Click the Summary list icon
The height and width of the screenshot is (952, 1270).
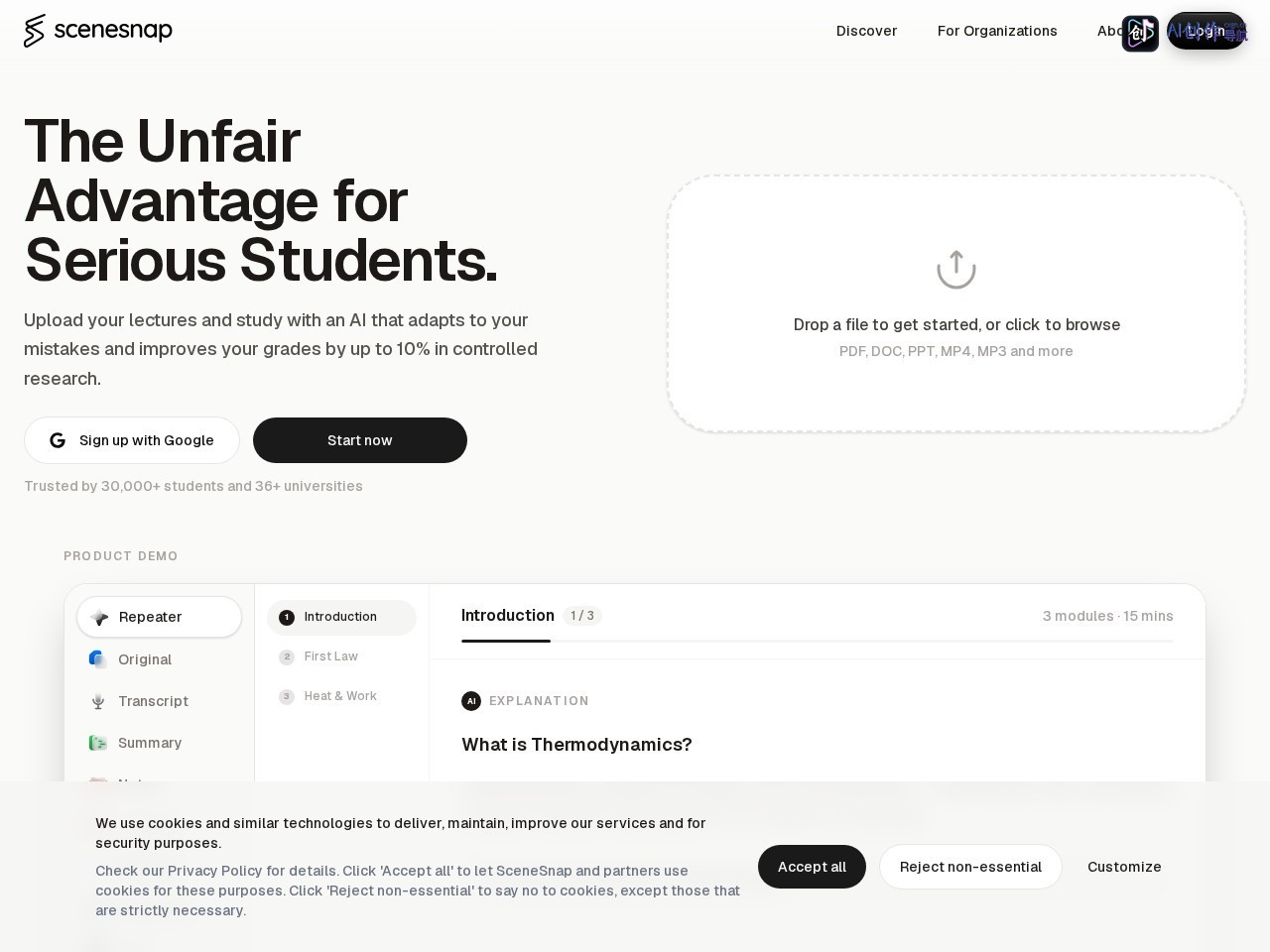pos(98,743)
